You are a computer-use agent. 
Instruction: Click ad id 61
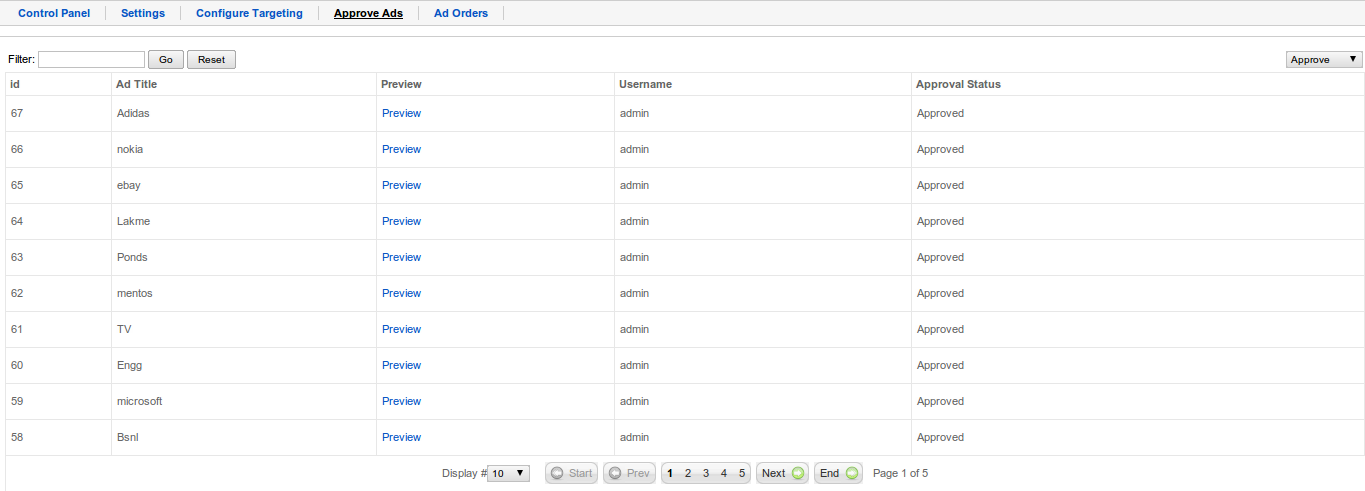17,329
